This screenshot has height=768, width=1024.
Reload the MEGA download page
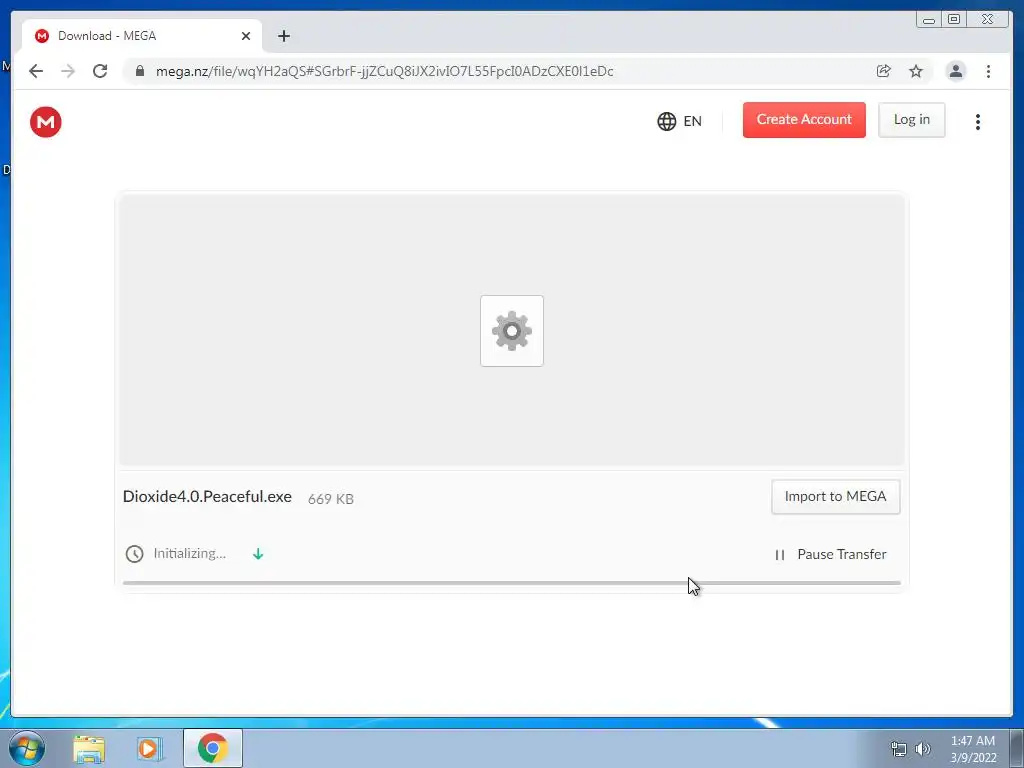(x=100, y=71)
